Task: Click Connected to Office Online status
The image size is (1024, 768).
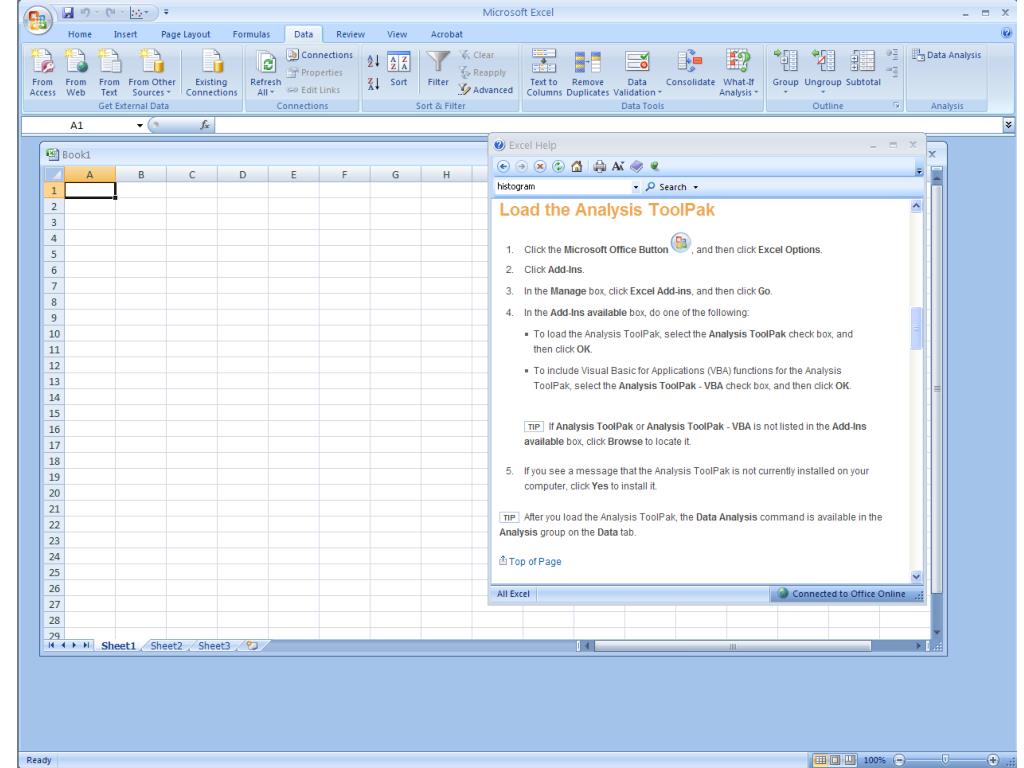Action: click(x=842, y=594)
